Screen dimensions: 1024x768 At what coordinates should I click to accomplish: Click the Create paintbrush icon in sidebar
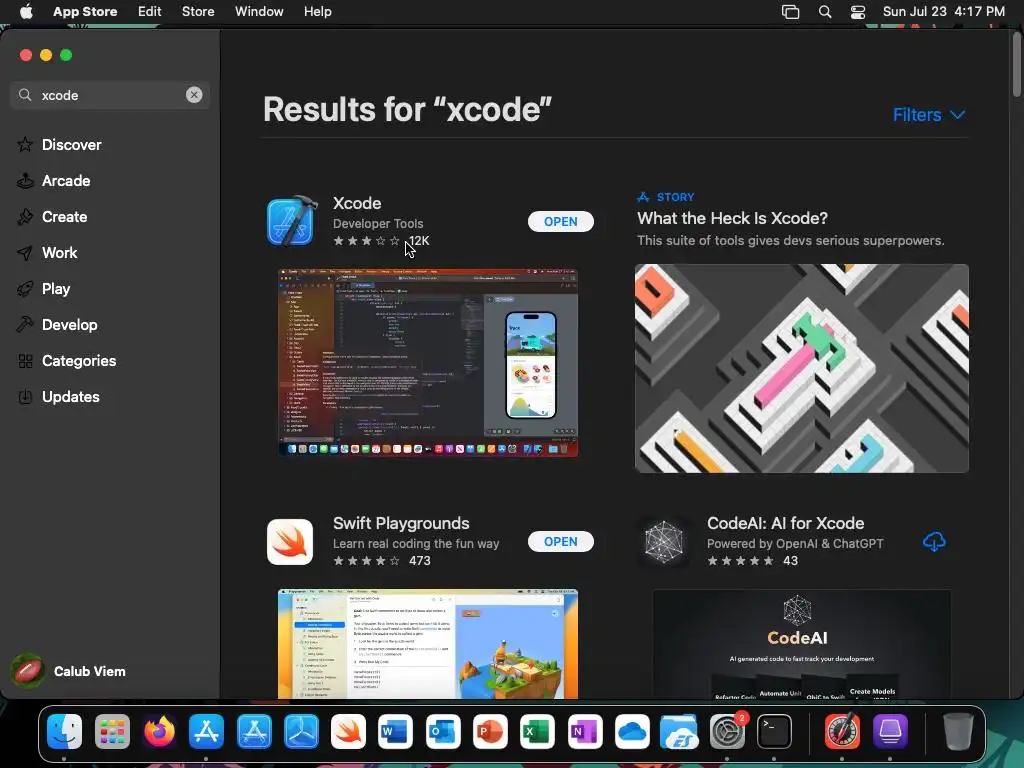tap(25, 216)
